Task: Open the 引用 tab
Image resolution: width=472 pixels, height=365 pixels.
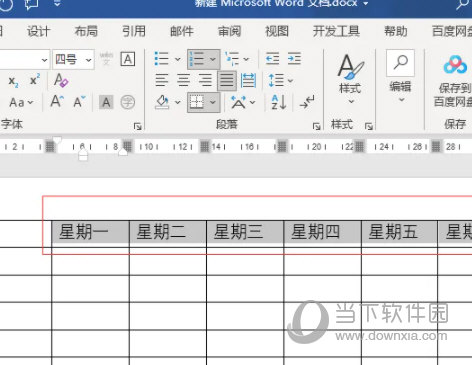Action: [x=134, y=31]
